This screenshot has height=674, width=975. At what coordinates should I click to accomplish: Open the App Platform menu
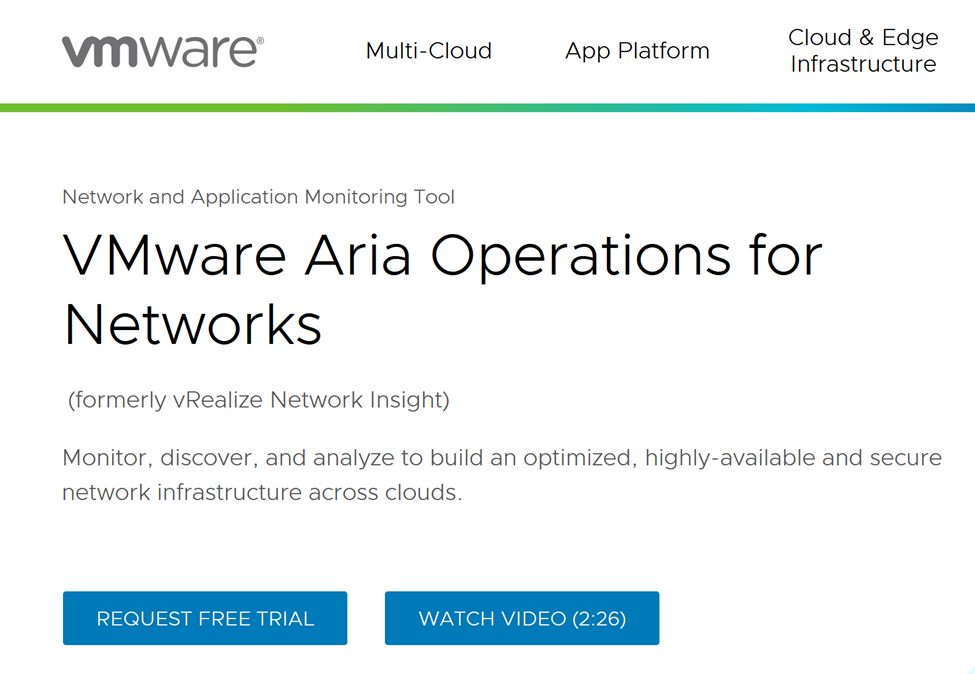click(x=637, y=51)
